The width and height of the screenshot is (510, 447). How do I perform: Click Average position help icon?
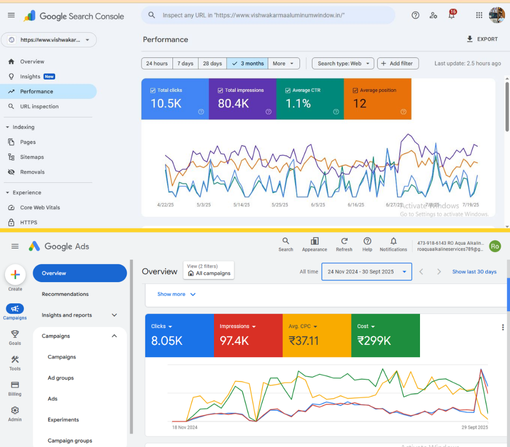(x=403, y=112)
